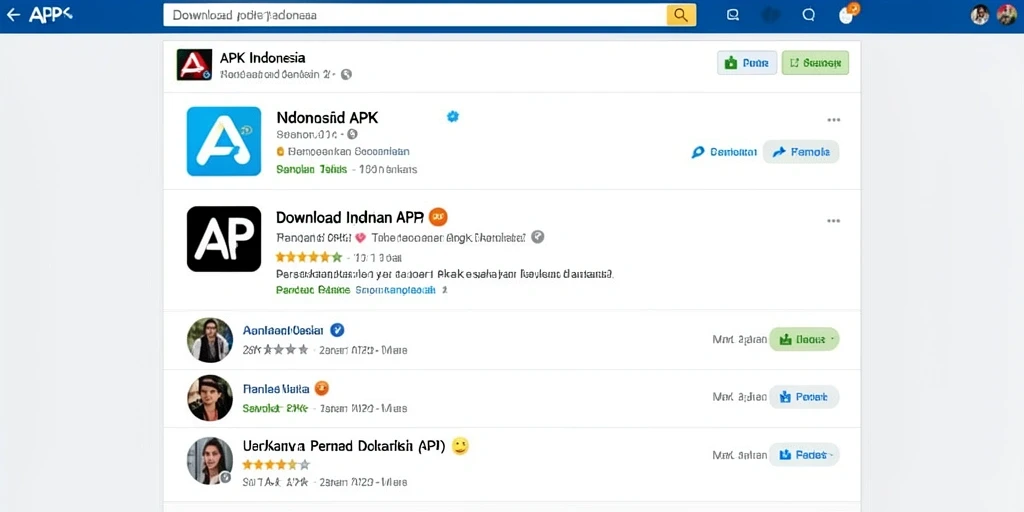Click the globe icon under APK Indonesia

coord(346,74)
